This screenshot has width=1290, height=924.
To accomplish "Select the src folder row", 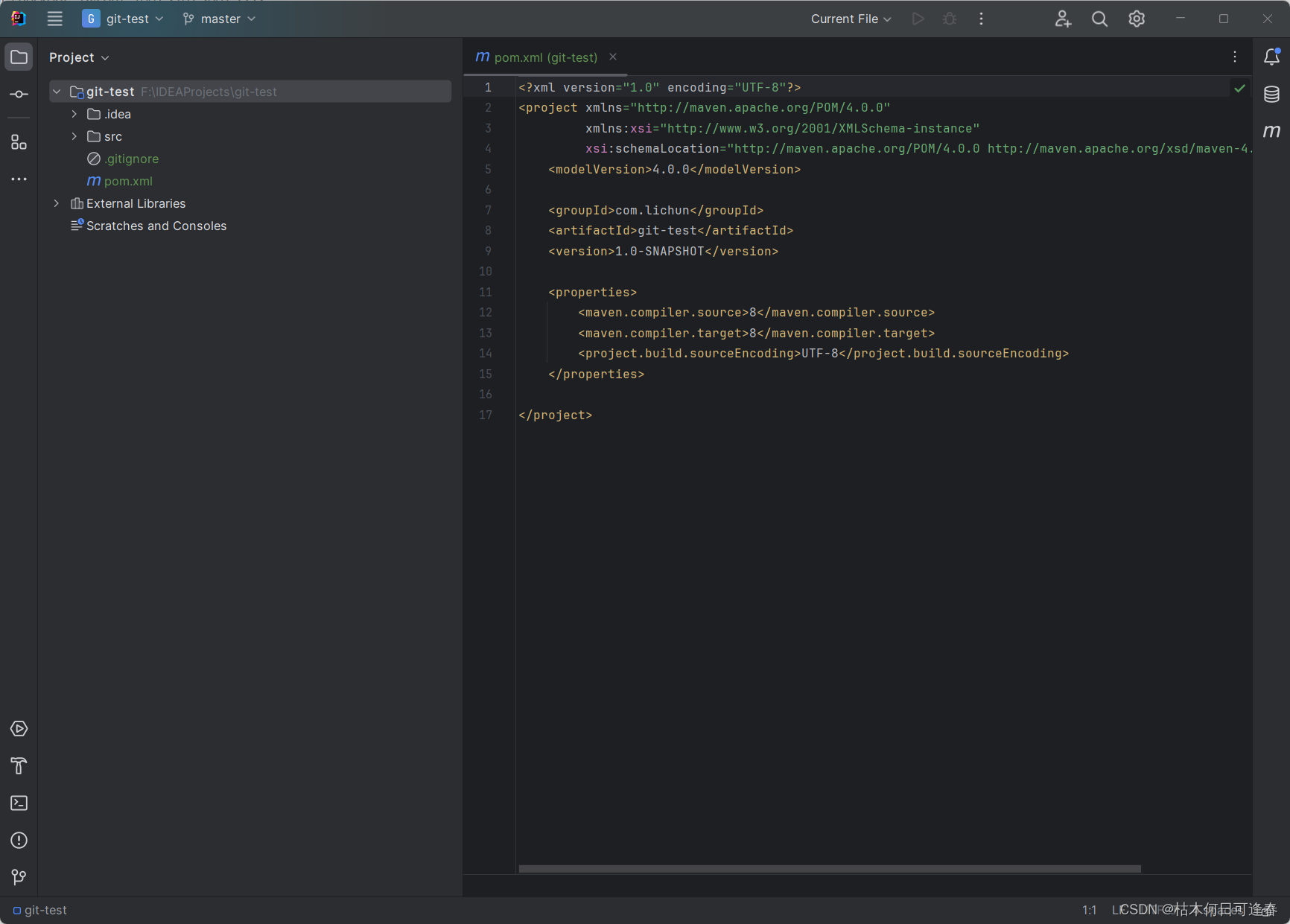I will 250,136.
